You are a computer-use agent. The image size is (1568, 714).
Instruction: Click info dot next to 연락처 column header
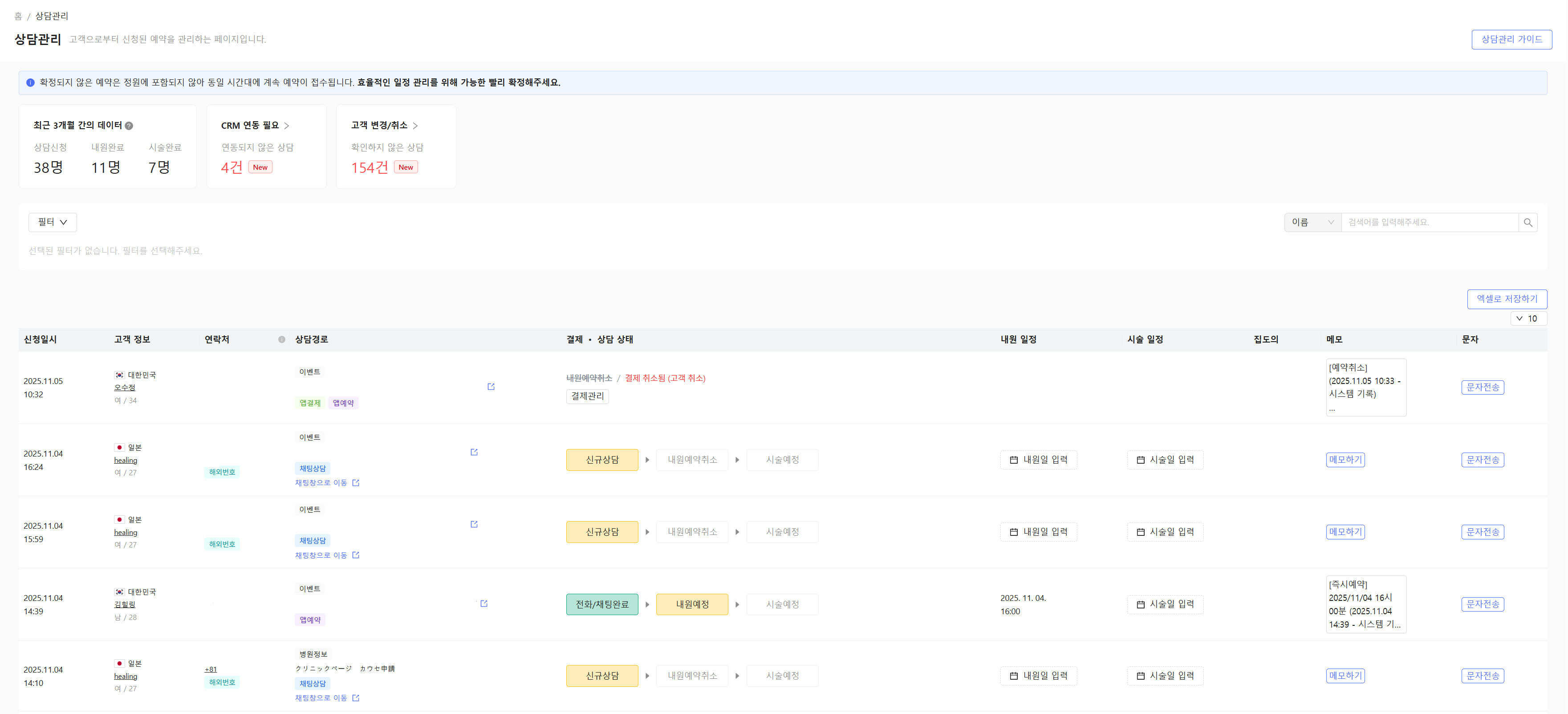point(281,339)
